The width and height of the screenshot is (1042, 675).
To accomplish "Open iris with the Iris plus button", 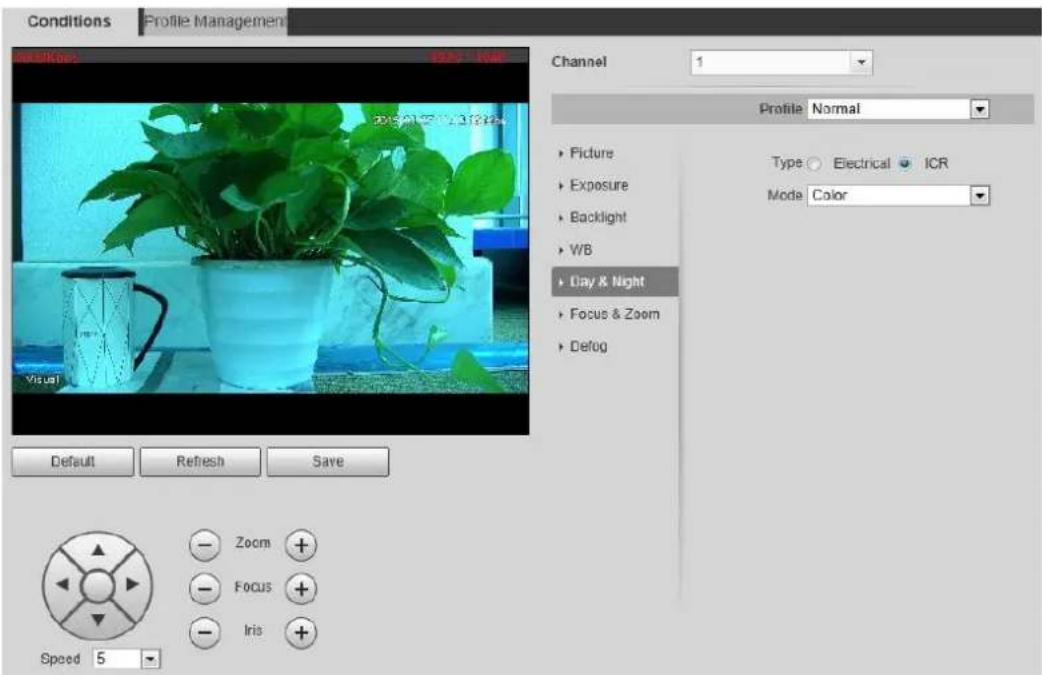I will [x=301, y=632].
